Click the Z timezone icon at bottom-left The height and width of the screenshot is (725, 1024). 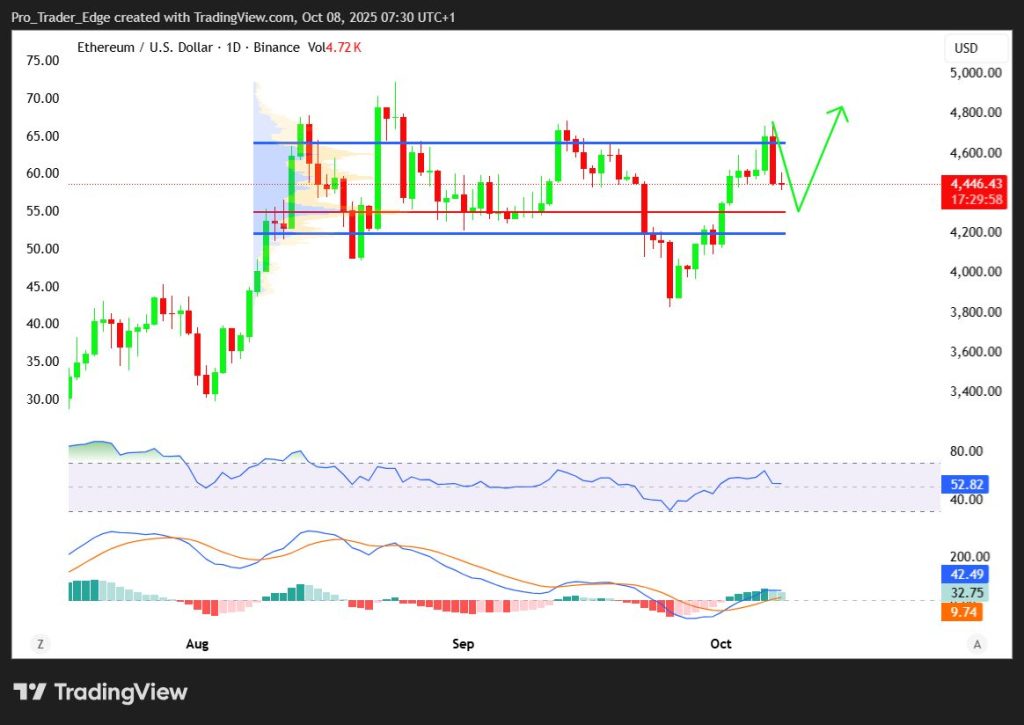pyautogui.click(x=40, y=645)
